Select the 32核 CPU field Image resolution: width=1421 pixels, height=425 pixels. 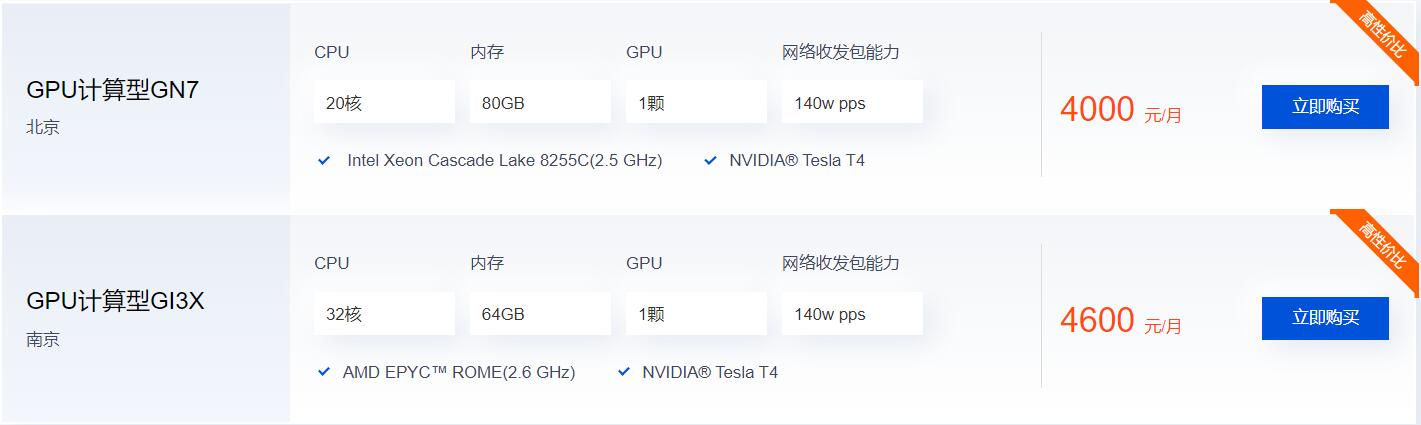point(384,314)
